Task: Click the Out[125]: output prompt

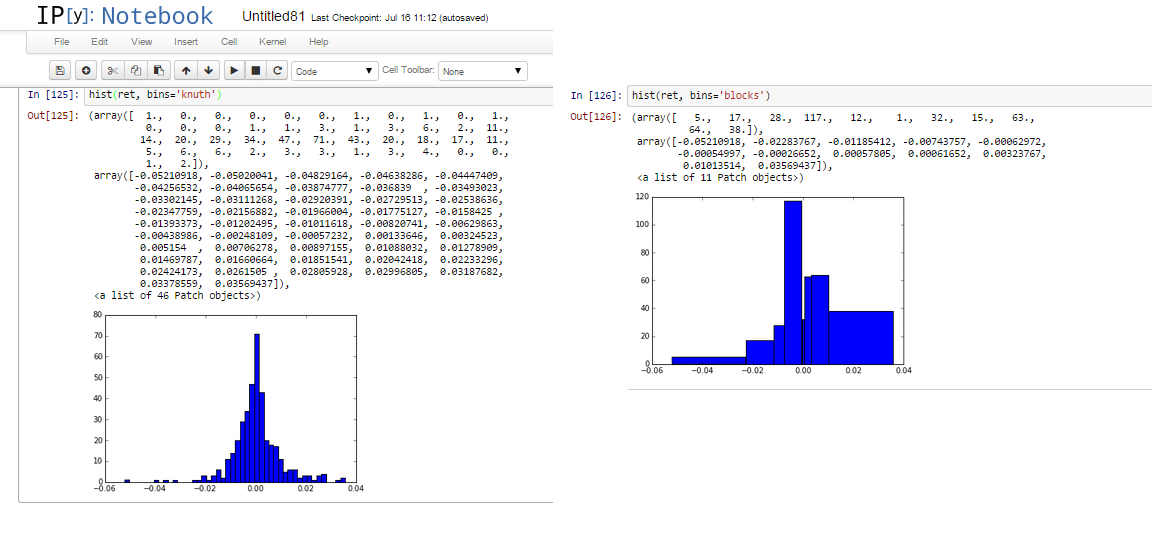Action: 54,116
